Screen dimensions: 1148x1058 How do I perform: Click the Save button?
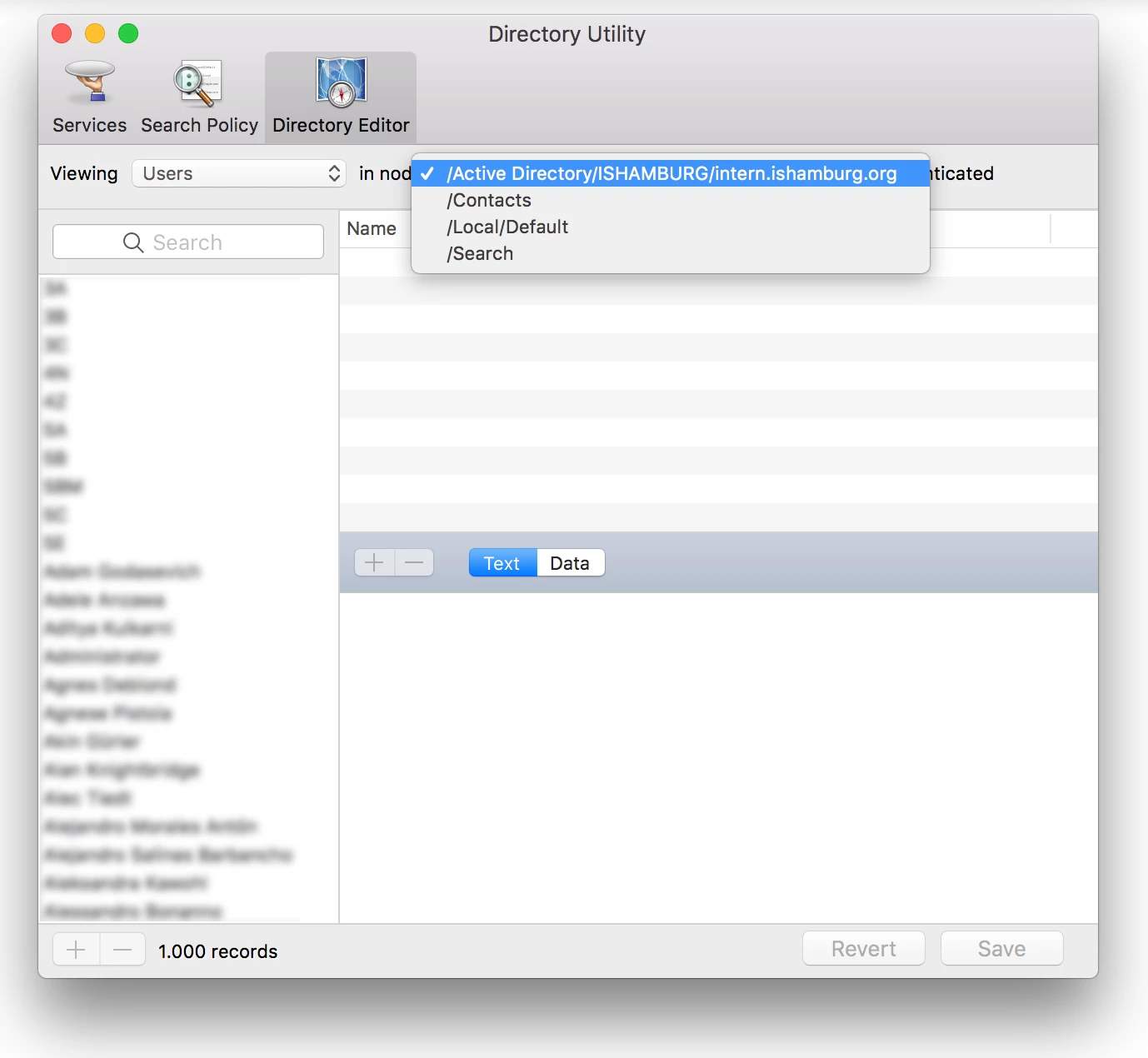(1002, 949)
